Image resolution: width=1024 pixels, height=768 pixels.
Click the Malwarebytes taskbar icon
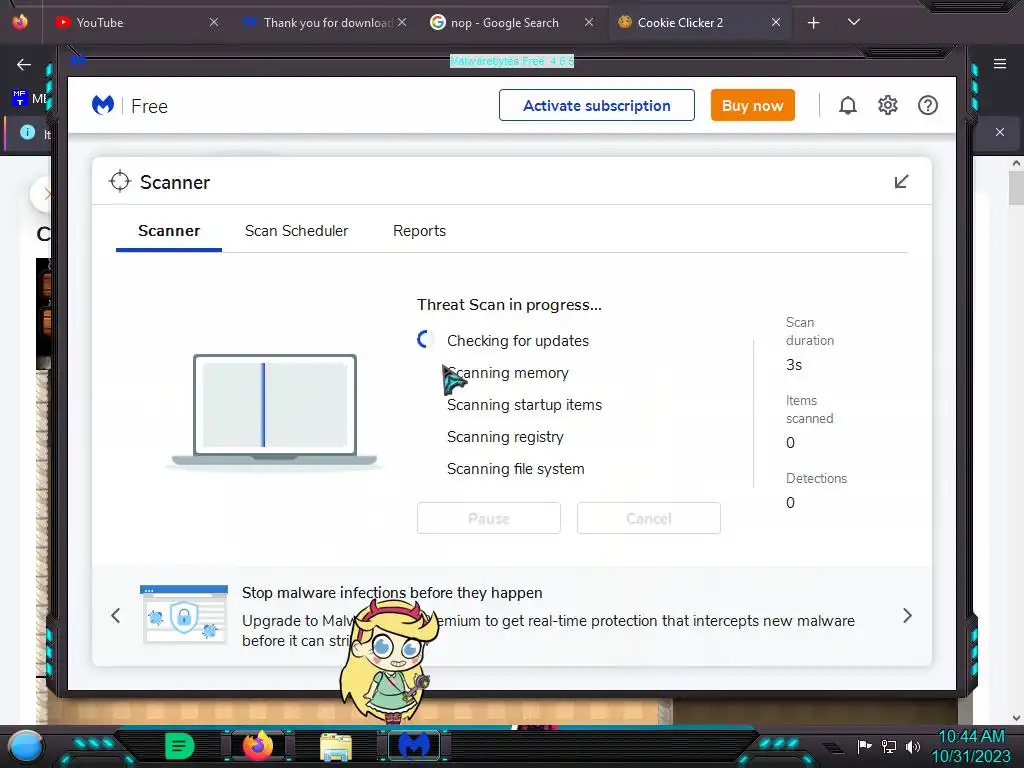point(414,746)
